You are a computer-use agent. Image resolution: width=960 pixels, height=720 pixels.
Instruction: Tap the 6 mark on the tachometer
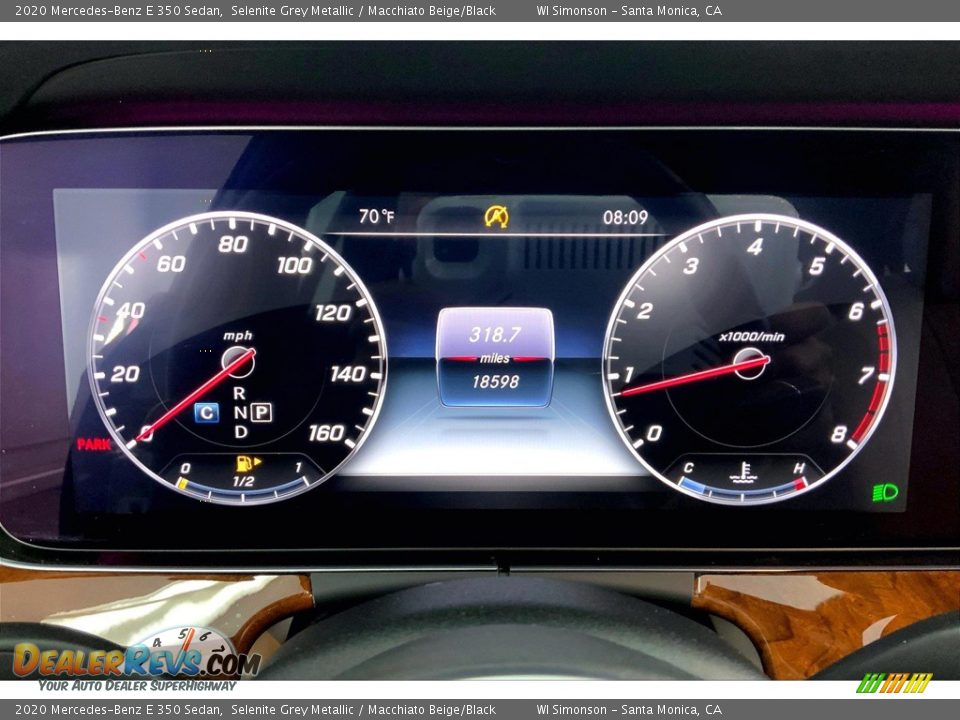[856, 311]
